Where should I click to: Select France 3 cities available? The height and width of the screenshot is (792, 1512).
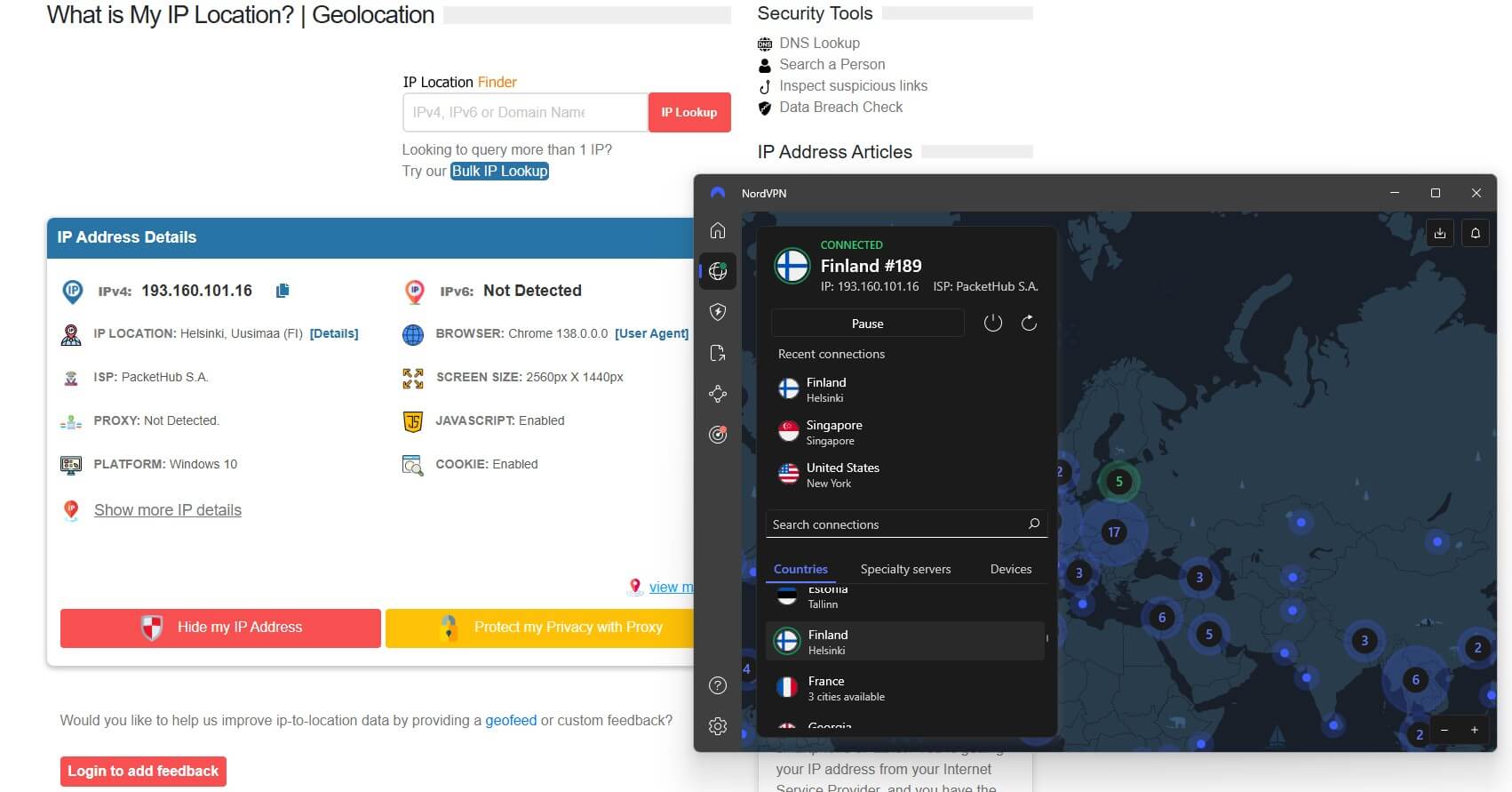[x=904, y=688]
